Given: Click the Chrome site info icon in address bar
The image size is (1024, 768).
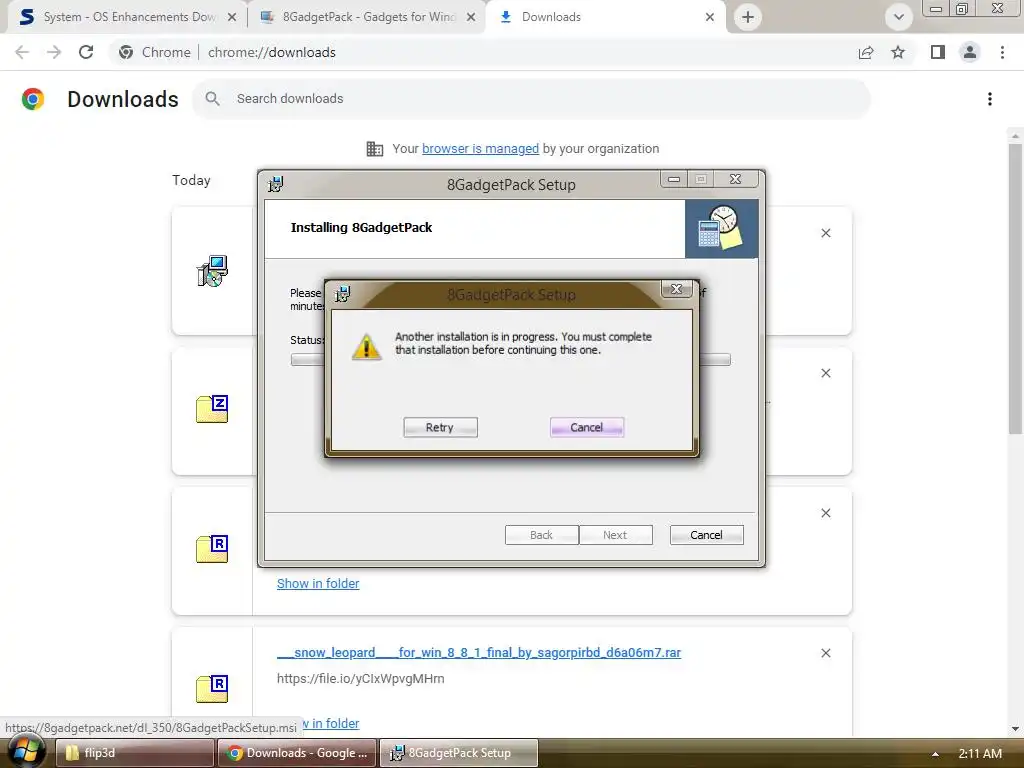Looking at the screenshot, I should pyautogui.click(x=126, y=52).
